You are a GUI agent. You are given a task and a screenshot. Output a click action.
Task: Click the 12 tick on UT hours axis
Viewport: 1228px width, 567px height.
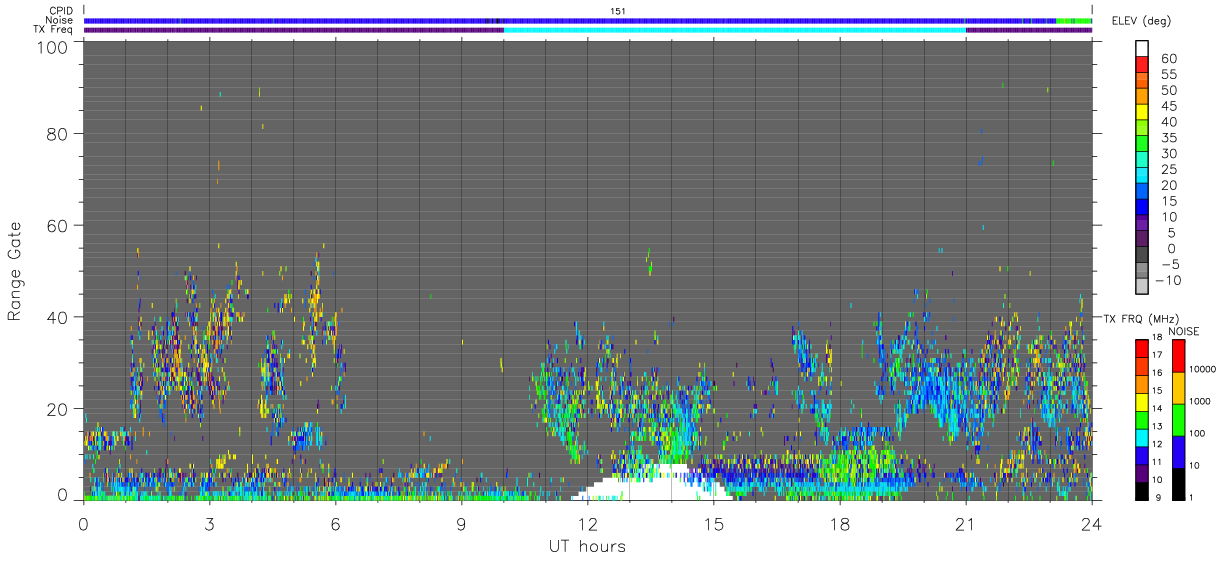click(587, 523)
